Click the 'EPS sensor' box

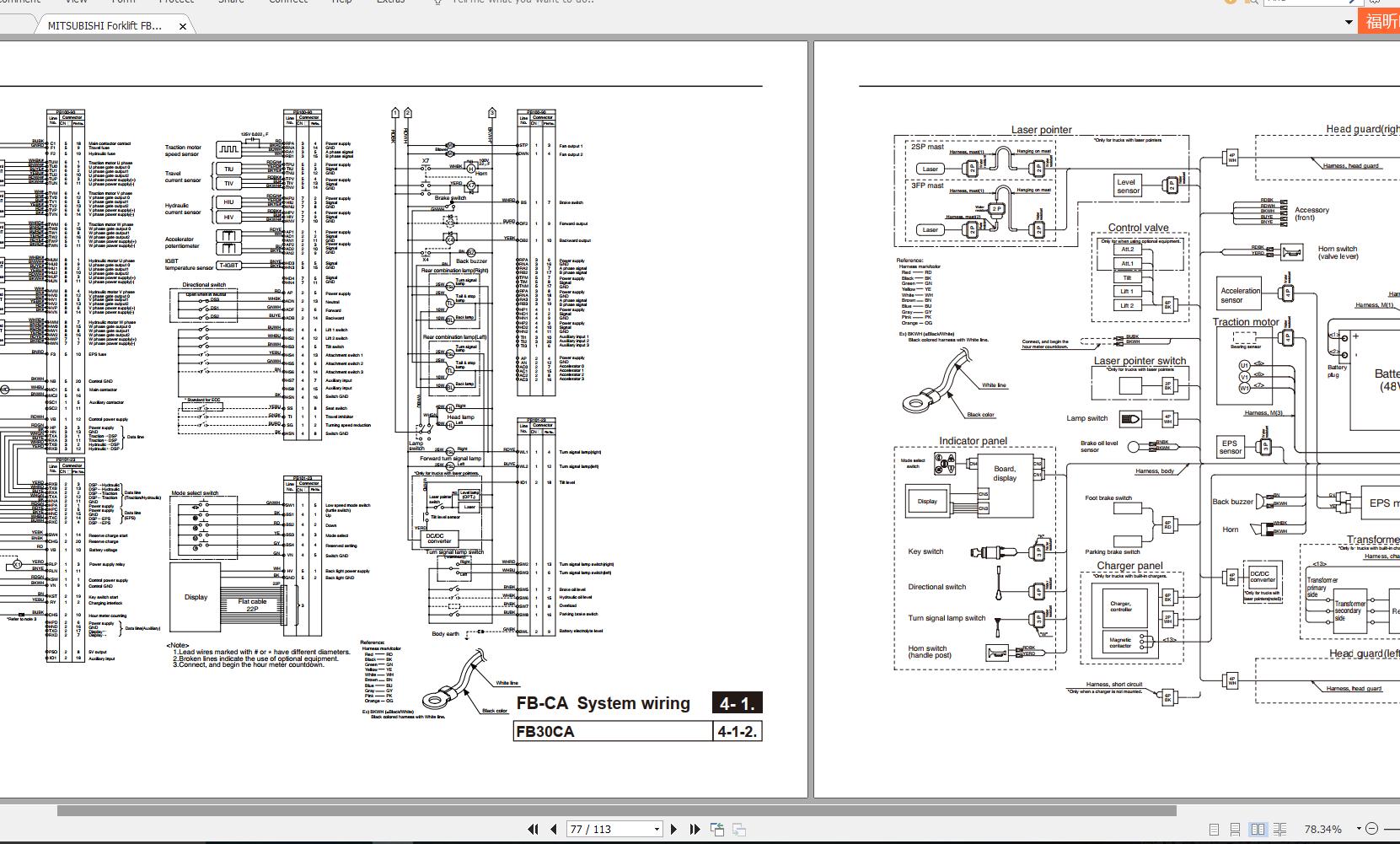coord(1230,447)
